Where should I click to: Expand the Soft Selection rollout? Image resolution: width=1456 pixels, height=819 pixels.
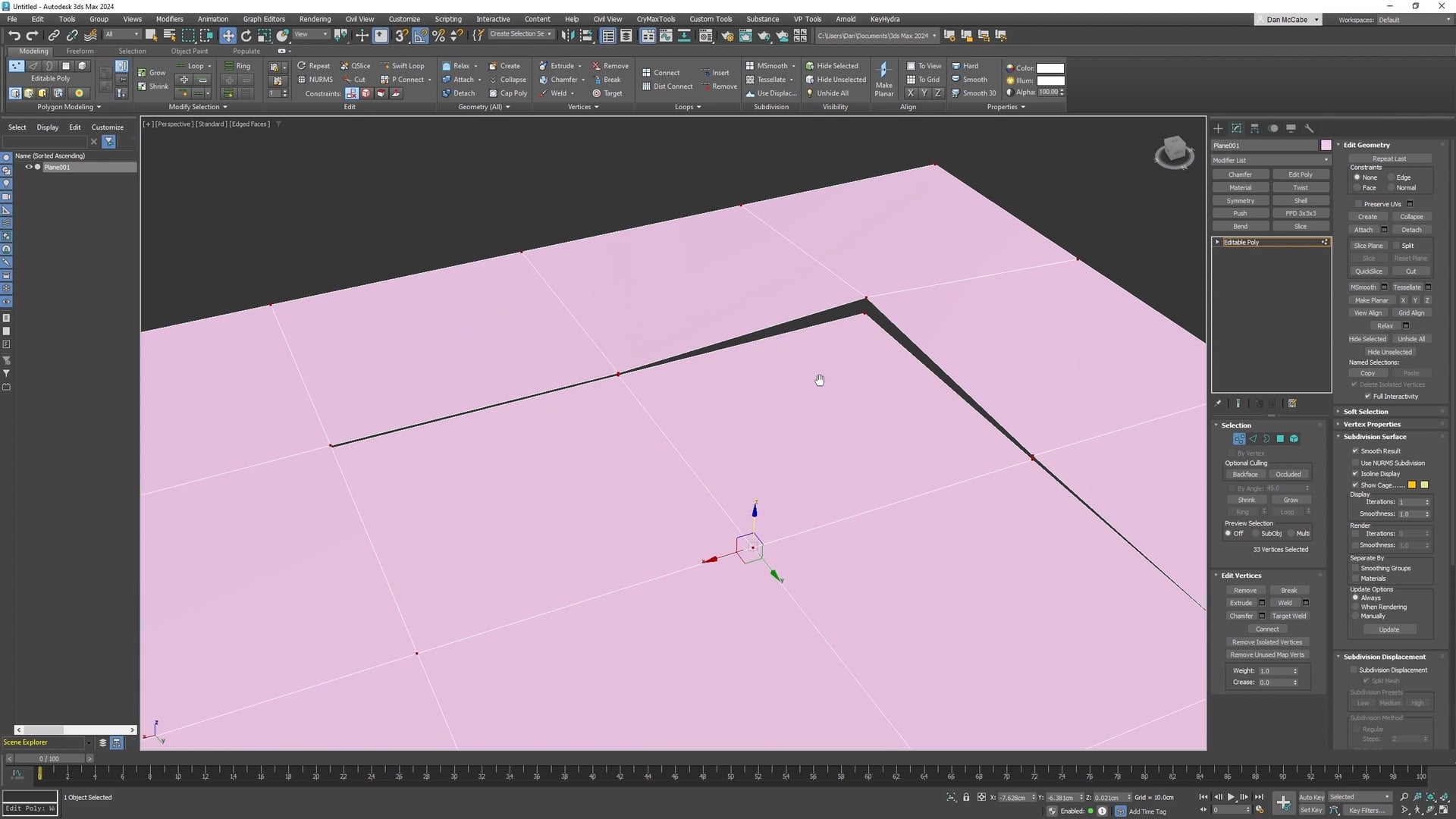[x=1366, y=412]
